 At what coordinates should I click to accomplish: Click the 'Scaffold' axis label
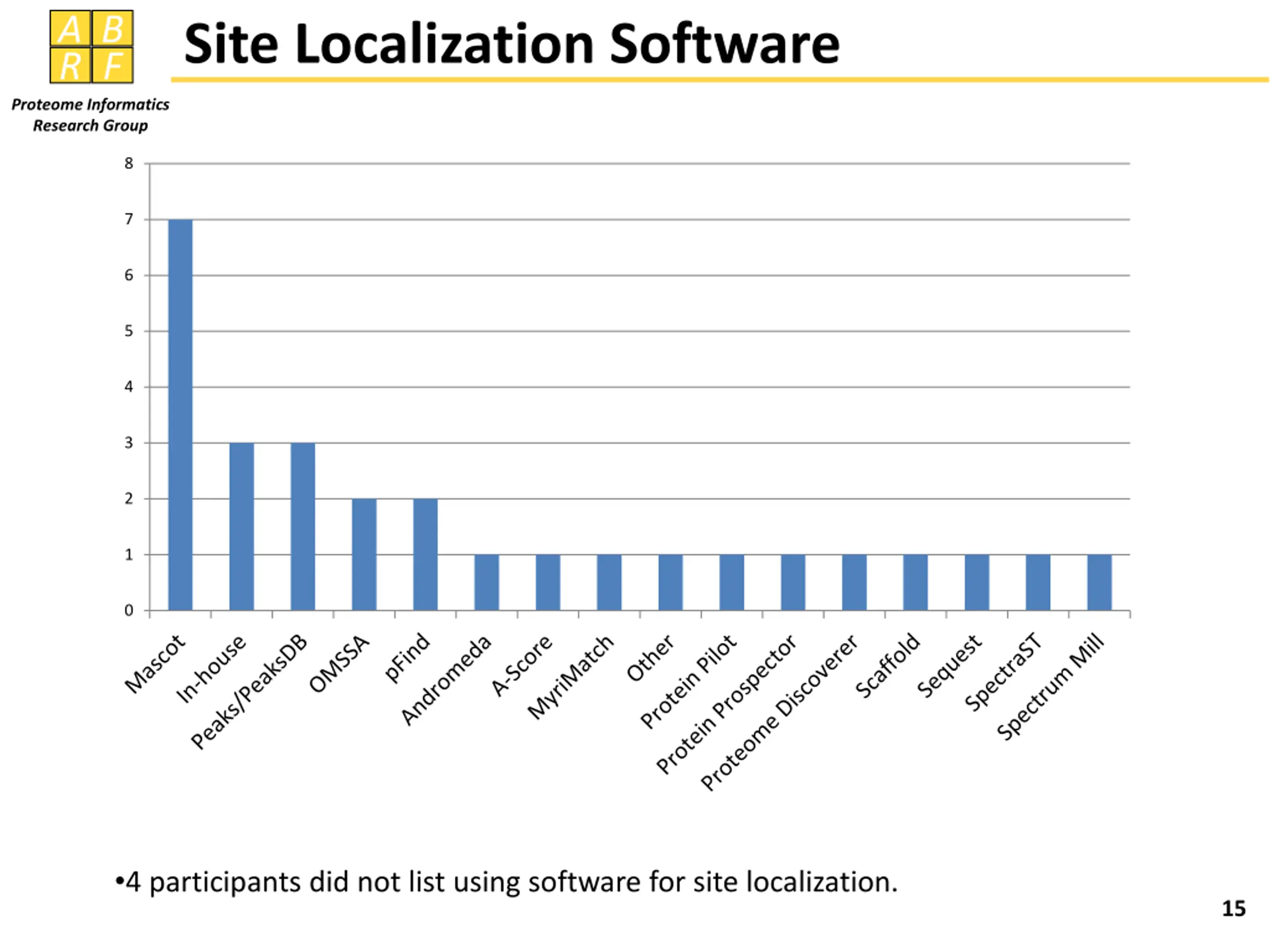click(888, 665)
